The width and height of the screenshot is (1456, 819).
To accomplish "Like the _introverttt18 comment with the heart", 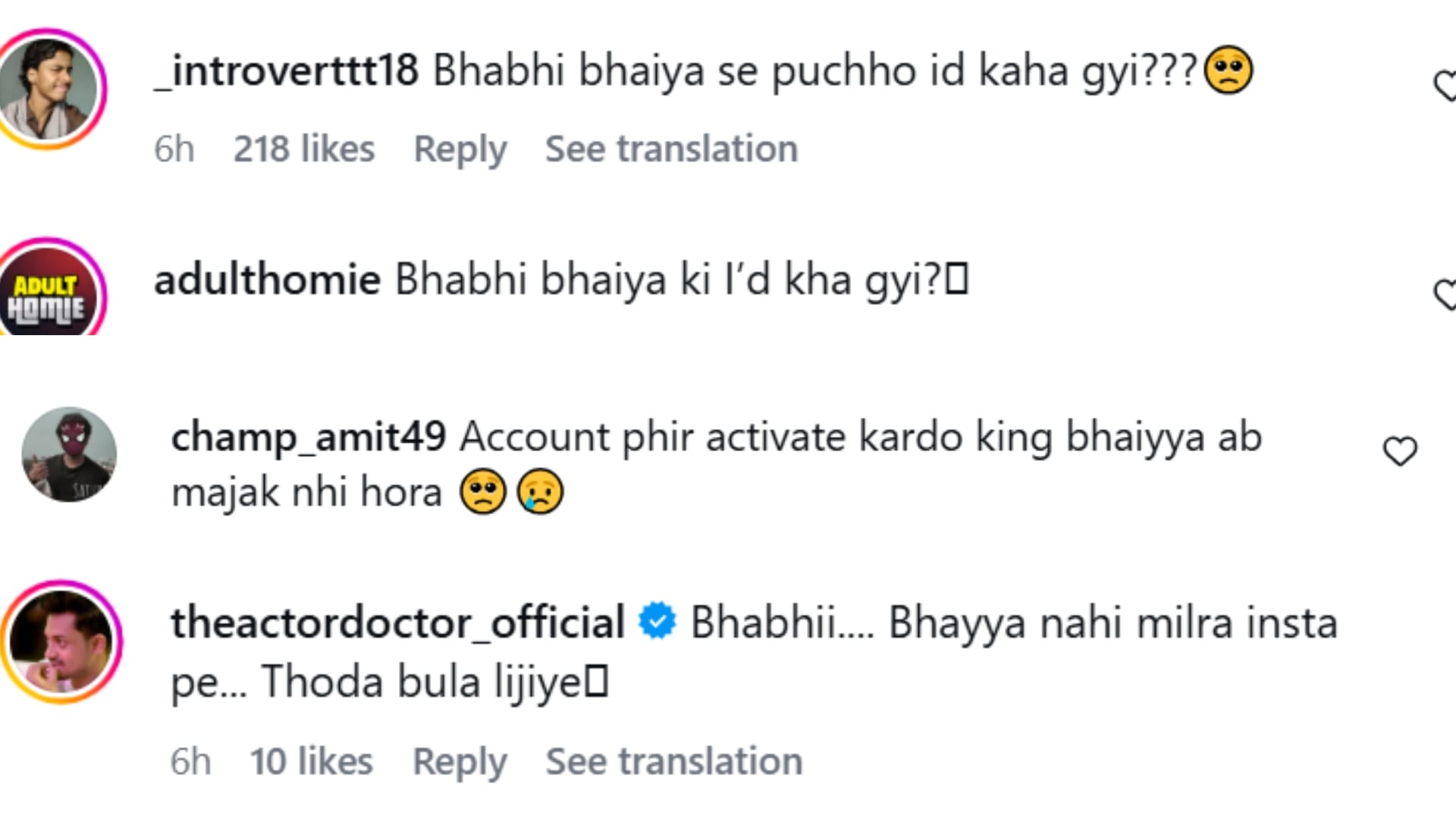I will click(x=1445, y=85).
